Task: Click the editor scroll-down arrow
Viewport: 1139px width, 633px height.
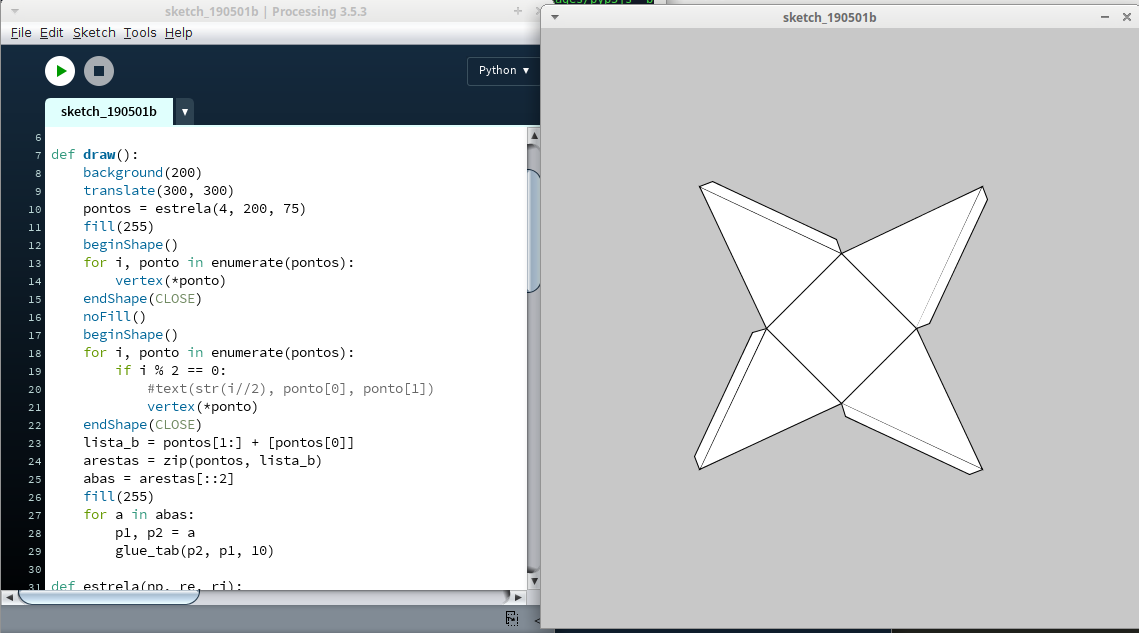Action: (534, 580)
